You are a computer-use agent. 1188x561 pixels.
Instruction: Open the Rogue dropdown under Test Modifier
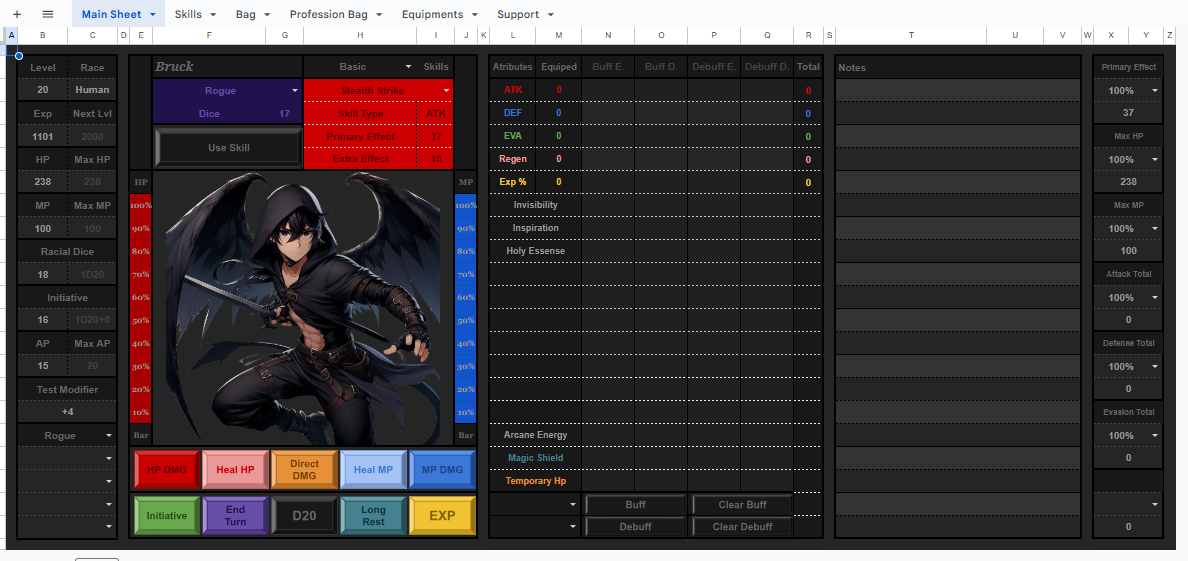[109, 436]
